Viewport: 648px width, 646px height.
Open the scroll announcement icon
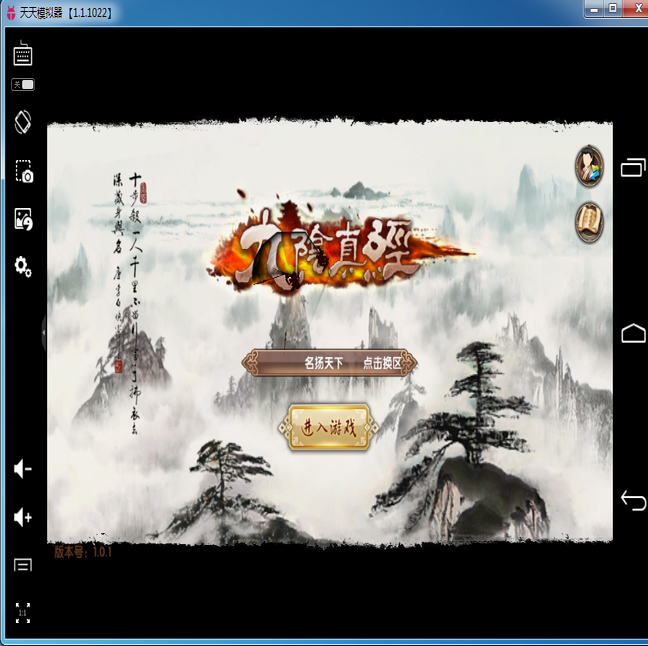(590, 221)
